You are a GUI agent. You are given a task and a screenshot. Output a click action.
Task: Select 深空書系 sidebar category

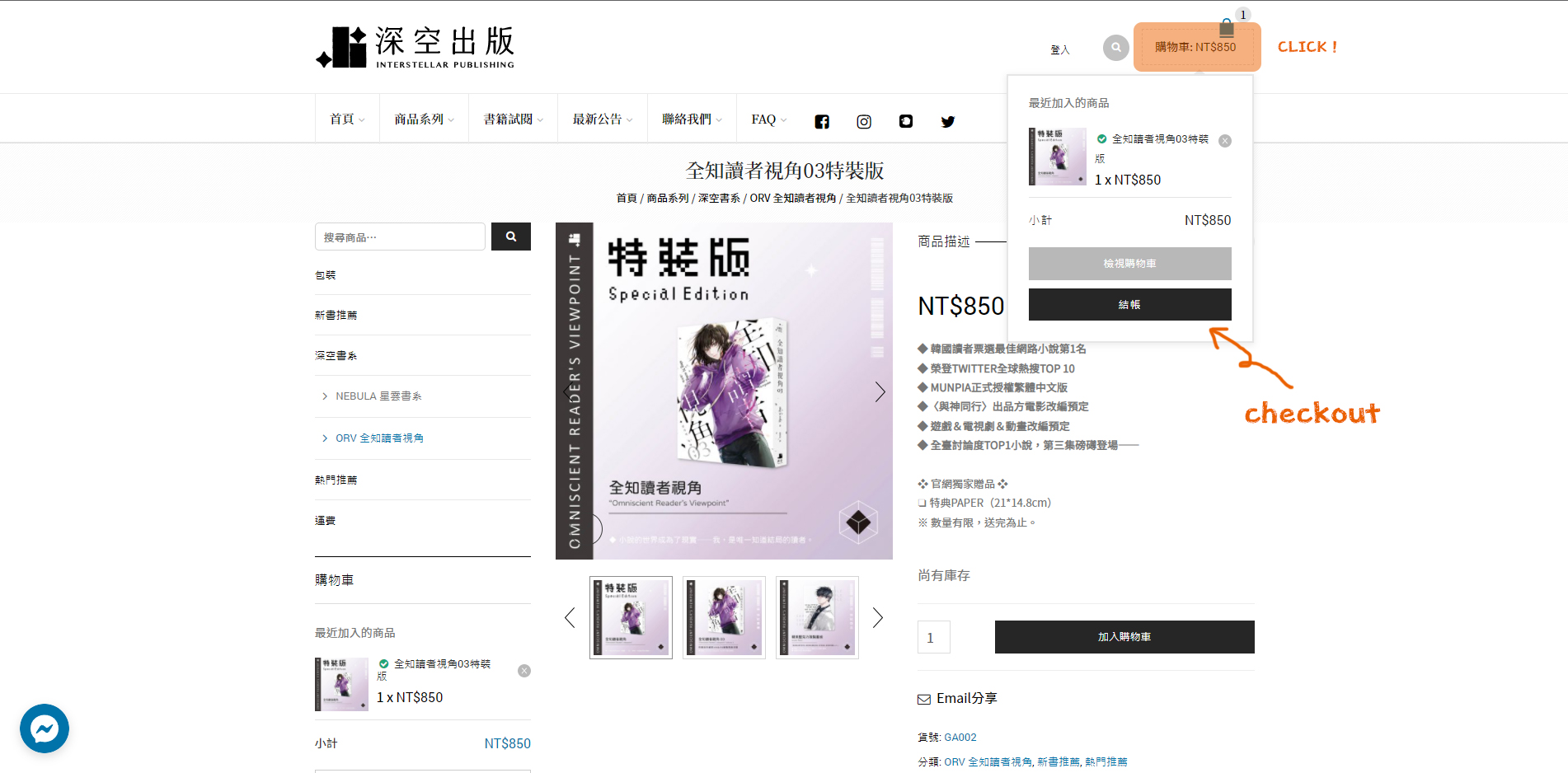(336, 356)
